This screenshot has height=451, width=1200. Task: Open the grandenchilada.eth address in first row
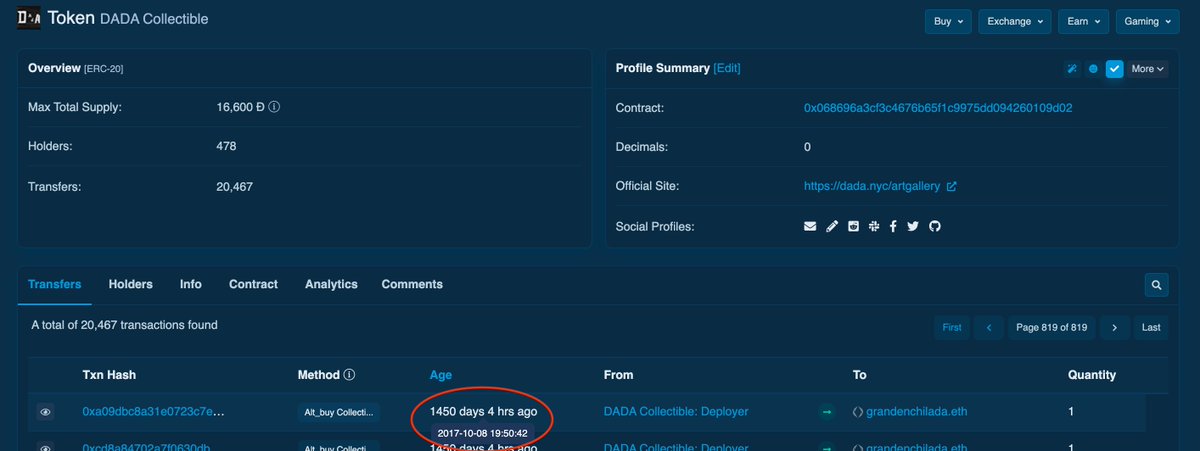point(917,412)
